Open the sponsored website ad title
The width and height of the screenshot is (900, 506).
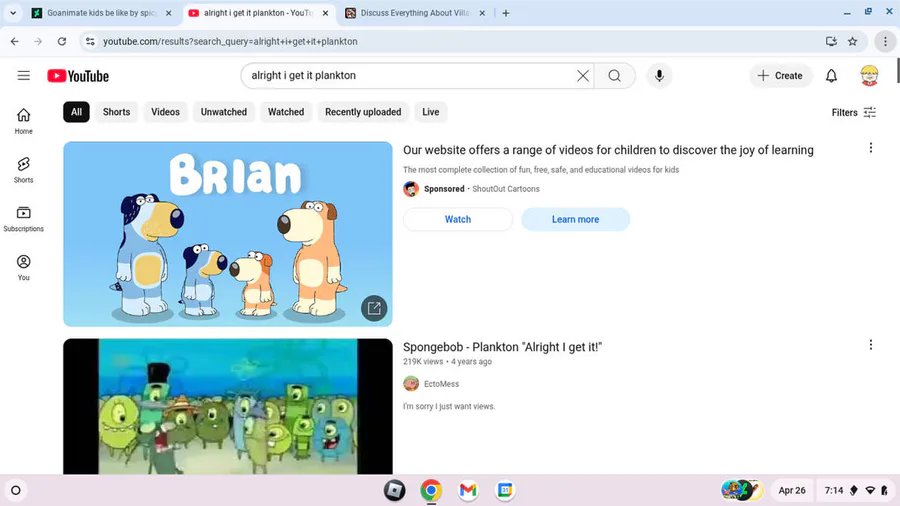[608, 150]
